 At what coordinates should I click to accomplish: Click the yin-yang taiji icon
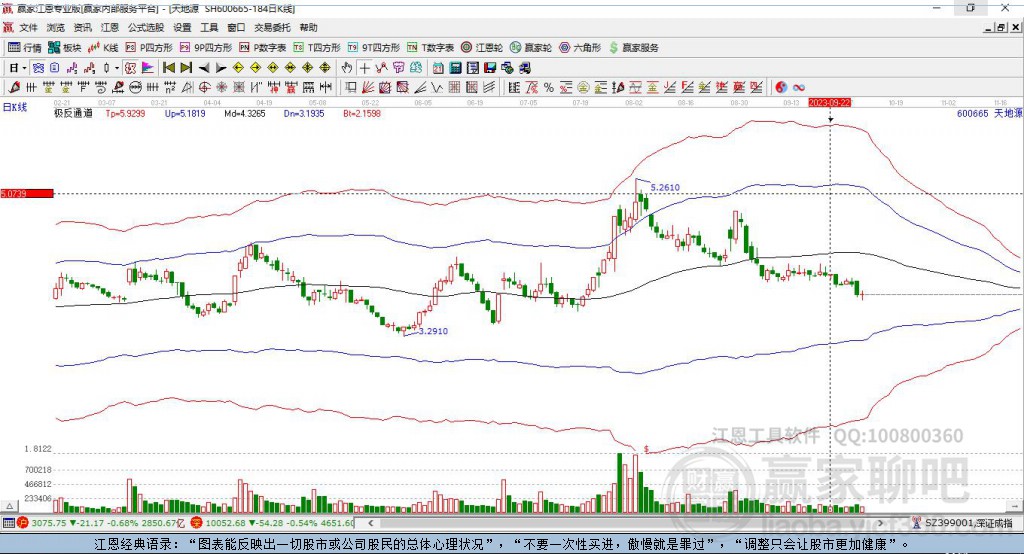[781, 87]
